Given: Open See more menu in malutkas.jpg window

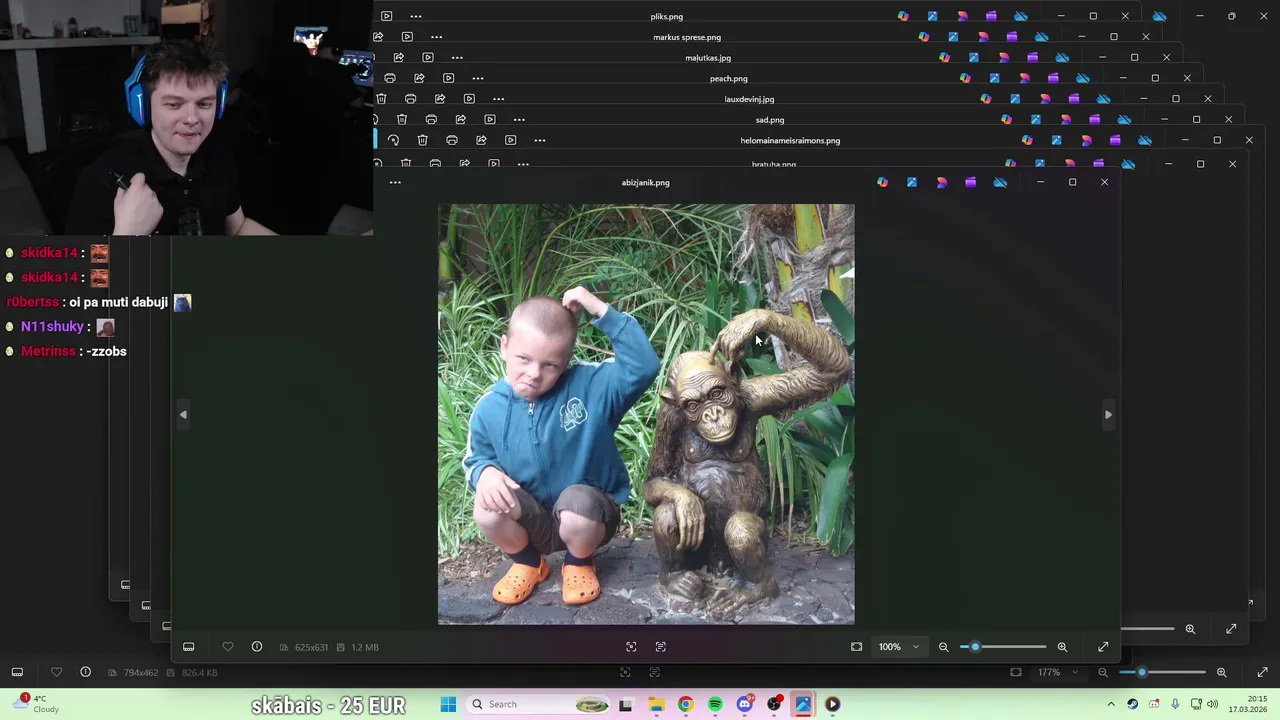Looking at the screenshot, I should click(457, 57).
